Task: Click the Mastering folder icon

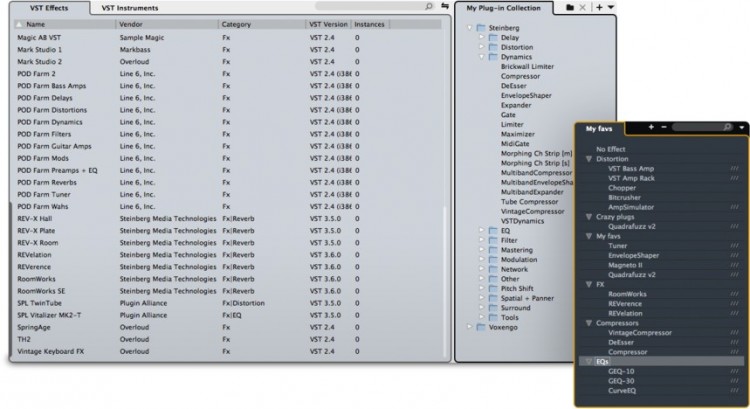Action: pos(493,250)
